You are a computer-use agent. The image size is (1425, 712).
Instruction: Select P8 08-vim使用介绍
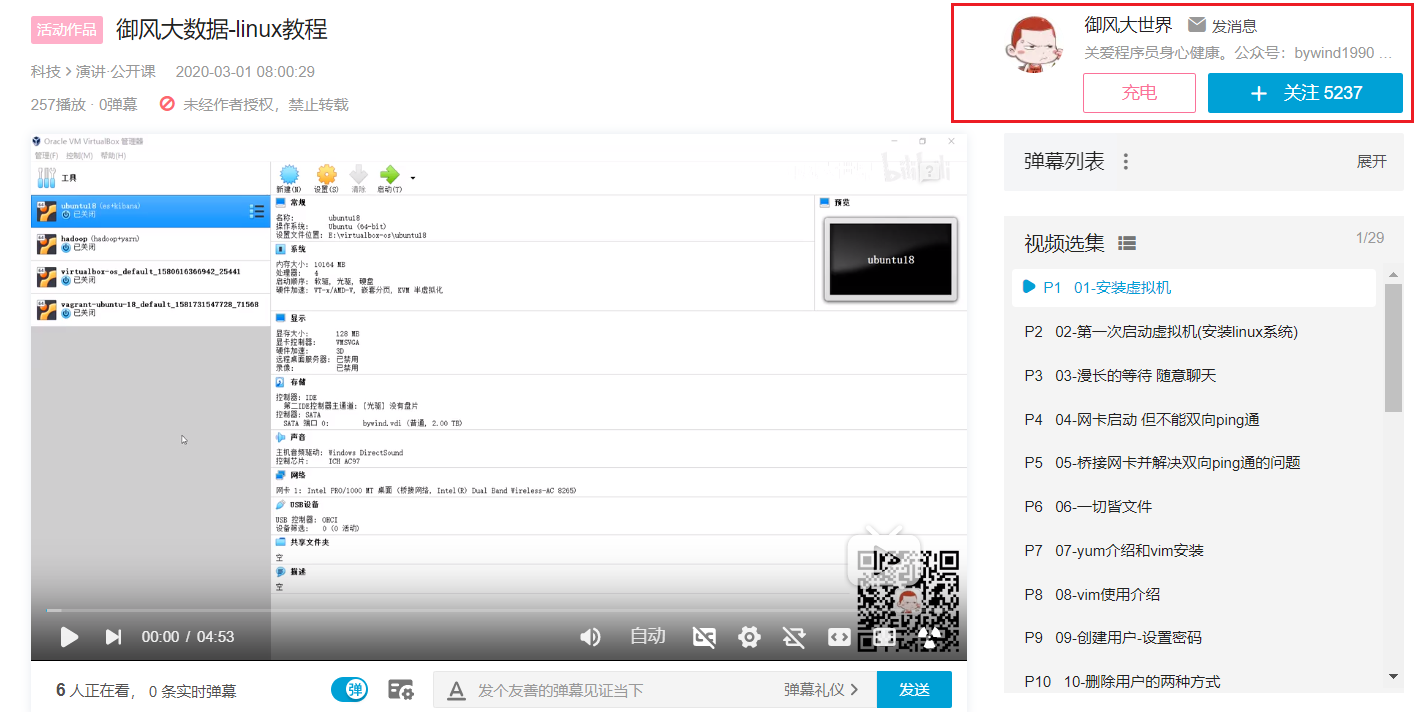[x=1194, y=594]
